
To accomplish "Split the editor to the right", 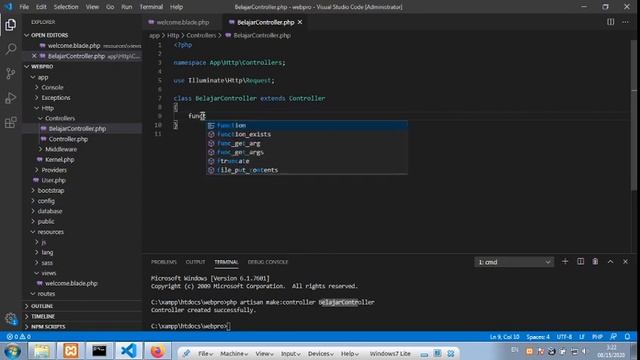I will tap(610, 22).
